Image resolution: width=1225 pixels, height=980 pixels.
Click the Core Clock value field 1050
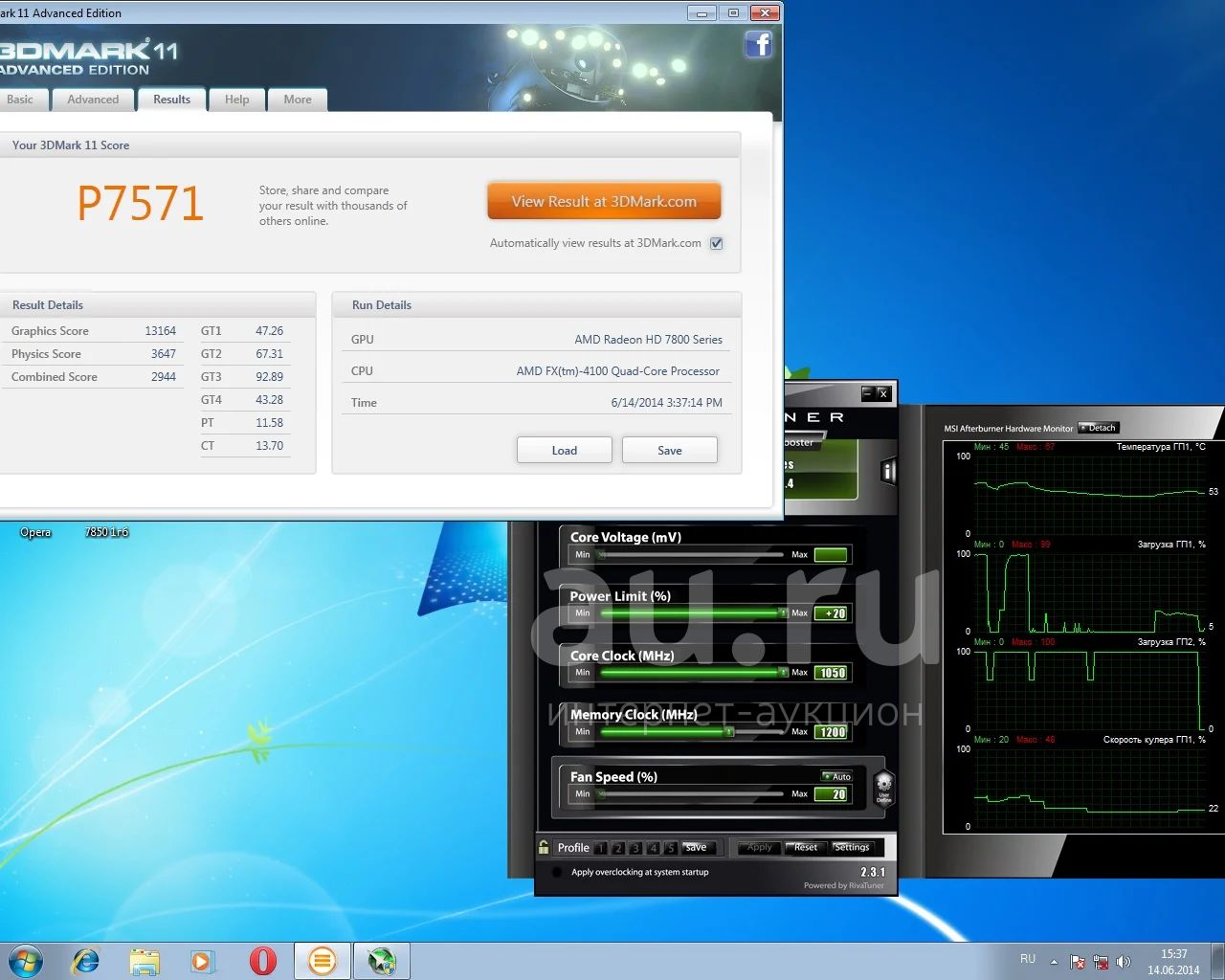(x=831, y=673)
